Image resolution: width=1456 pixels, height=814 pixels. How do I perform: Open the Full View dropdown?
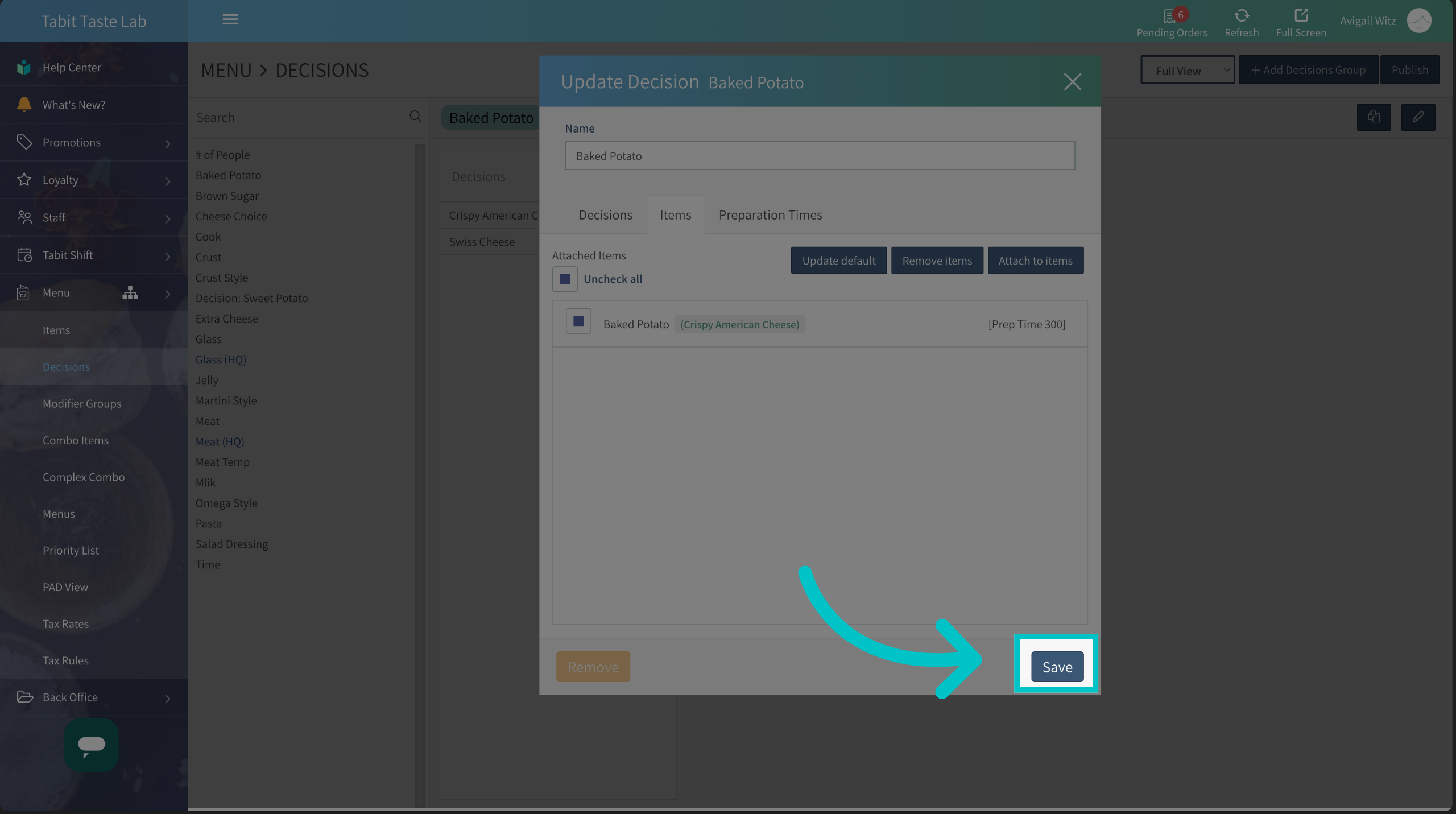pos(1188,70)
